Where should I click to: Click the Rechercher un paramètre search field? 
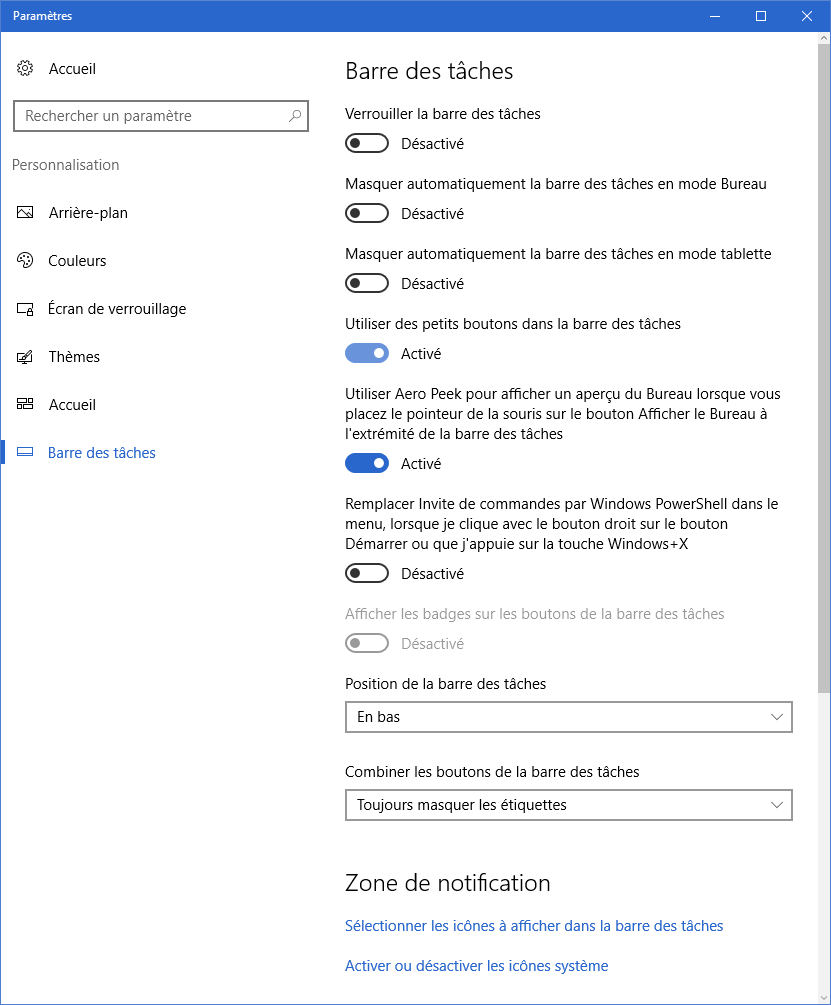(150, 116)
